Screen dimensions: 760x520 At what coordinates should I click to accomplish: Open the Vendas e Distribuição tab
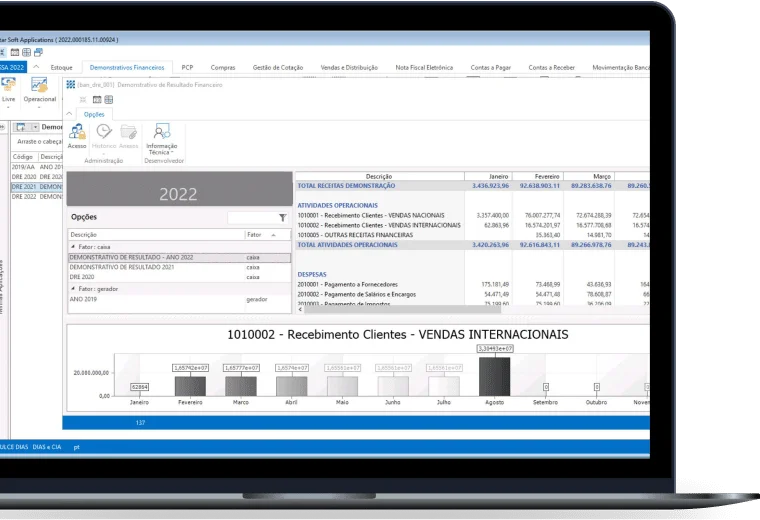point(349,68)
